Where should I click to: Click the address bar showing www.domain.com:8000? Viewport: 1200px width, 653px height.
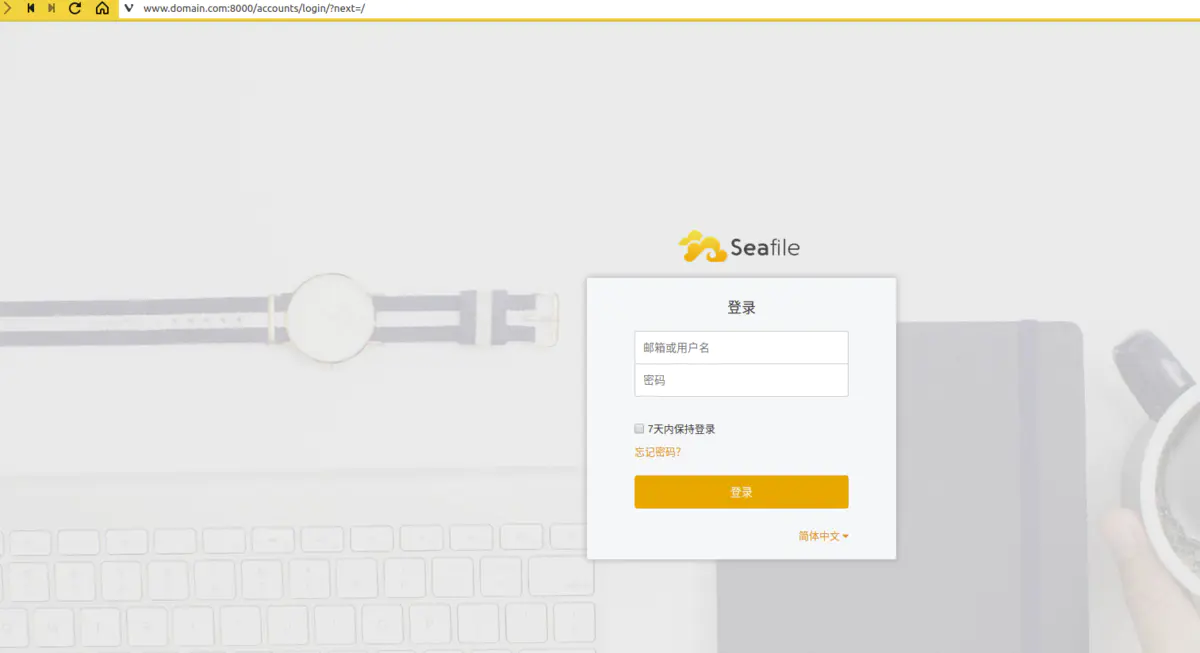coord(660,8)
